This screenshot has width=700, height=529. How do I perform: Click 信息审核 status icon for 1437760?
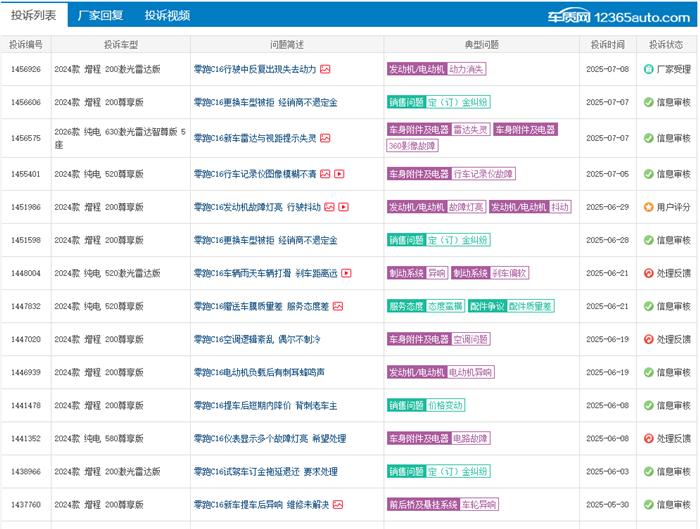(x=649, y=504)
